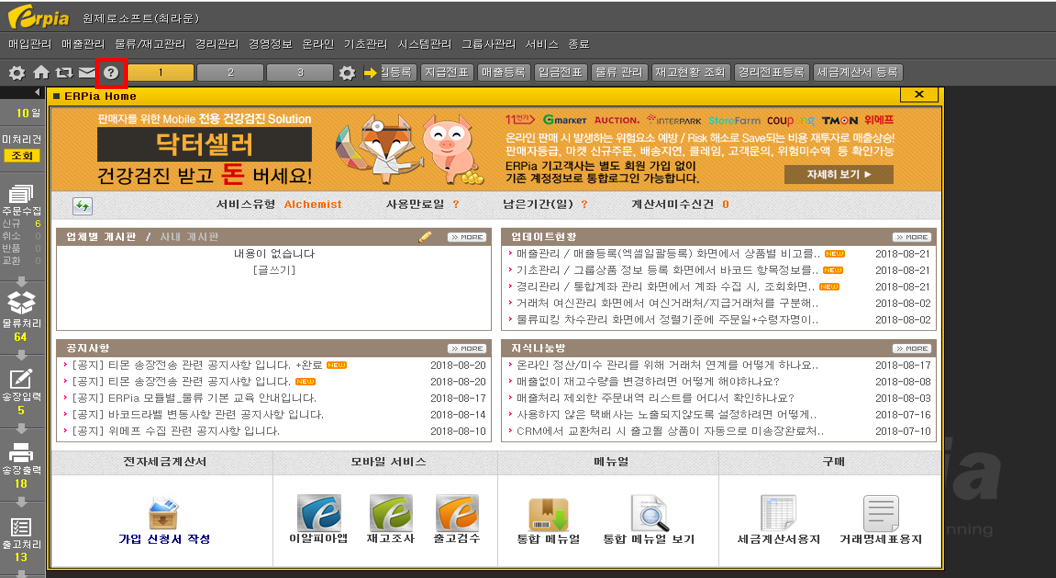1056x578 pixels.
Task: Open 매입관리 menu
Action: coord(30,44)
